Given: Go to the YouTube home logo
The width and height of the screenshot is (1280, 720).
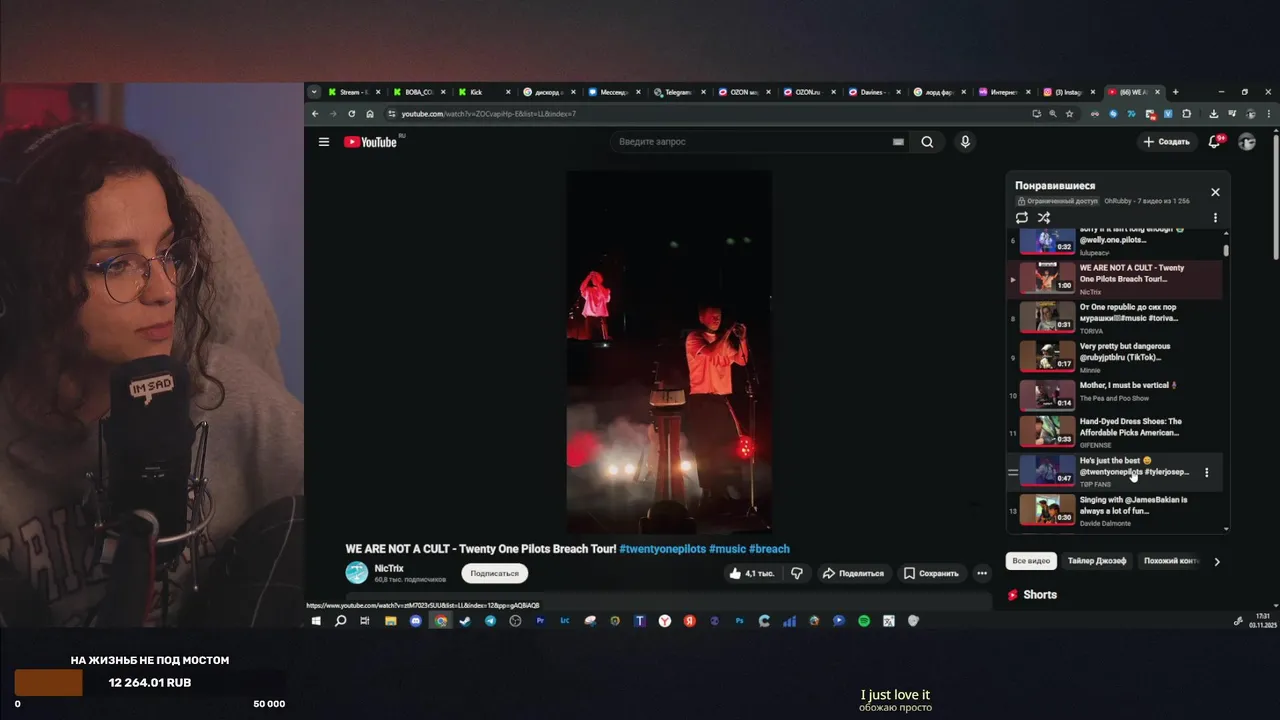Looking at the screenshot, I should pyautogui.click(x=371, y=142).
